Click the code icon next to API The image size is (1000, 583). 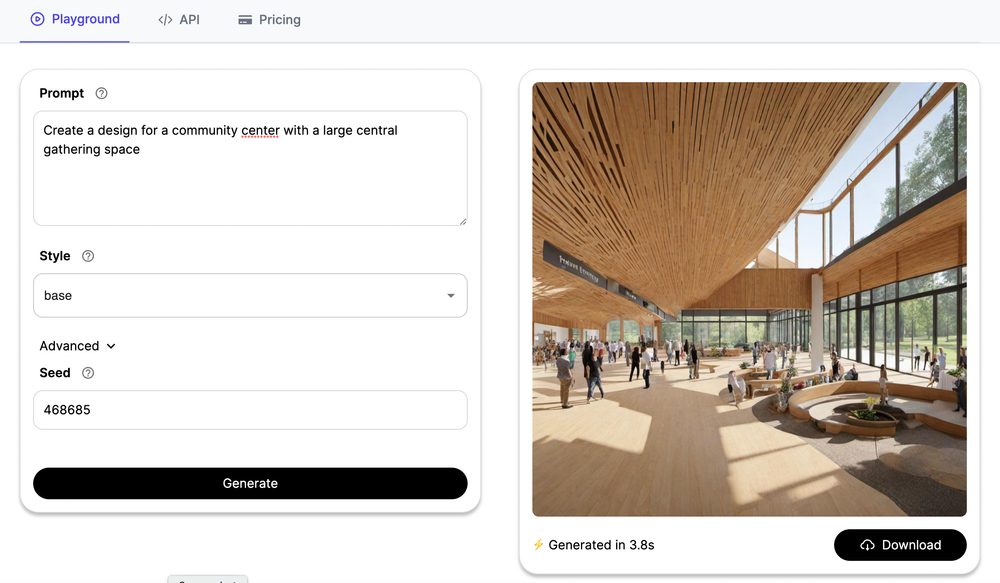pyautogui.click(x=163, y=19)
